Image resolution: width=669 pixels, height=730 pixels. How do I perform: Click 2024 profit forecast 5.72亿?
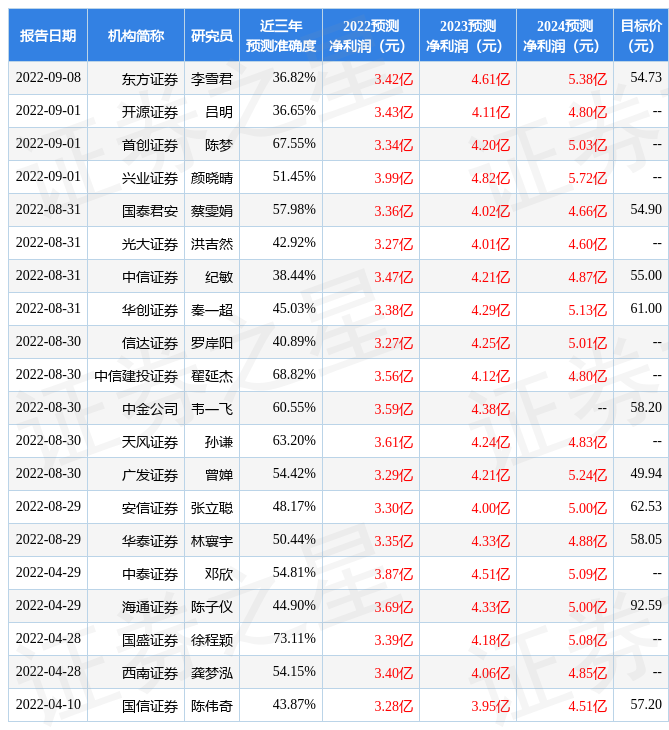588,178
